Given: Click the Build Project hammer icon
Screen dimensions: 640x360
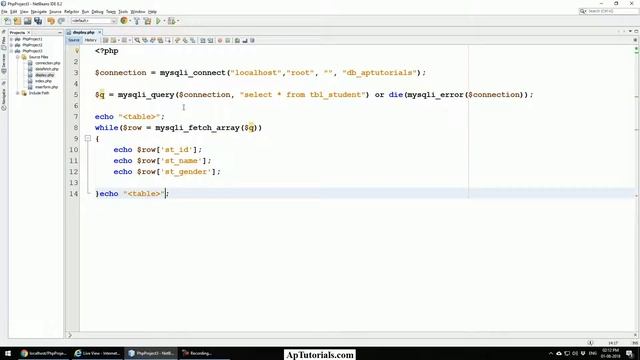Looking at the screenshot, I should 137,21.
